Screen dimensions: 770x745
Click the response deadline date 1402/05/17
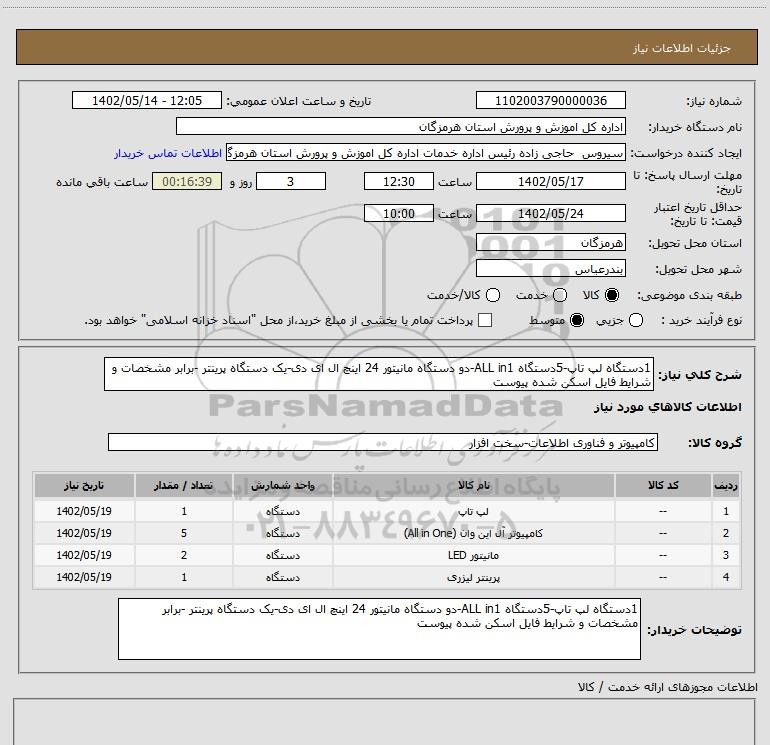550,181
